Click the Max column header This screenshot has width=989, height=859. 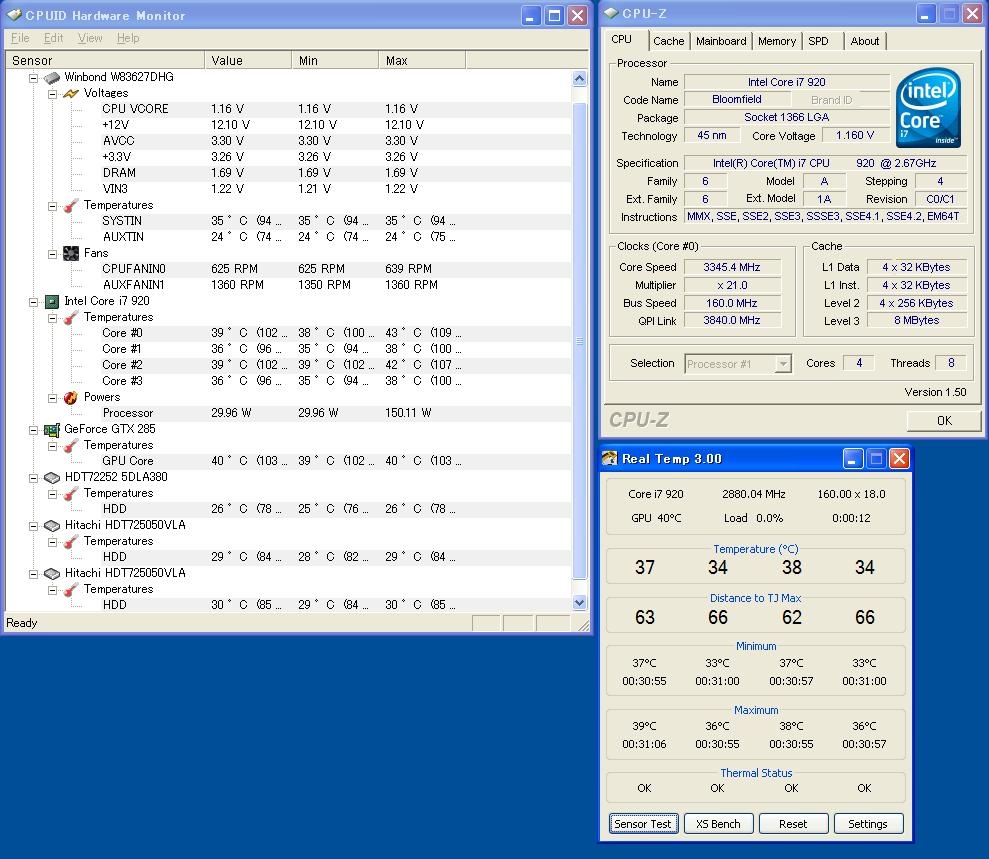click(422, 61)
